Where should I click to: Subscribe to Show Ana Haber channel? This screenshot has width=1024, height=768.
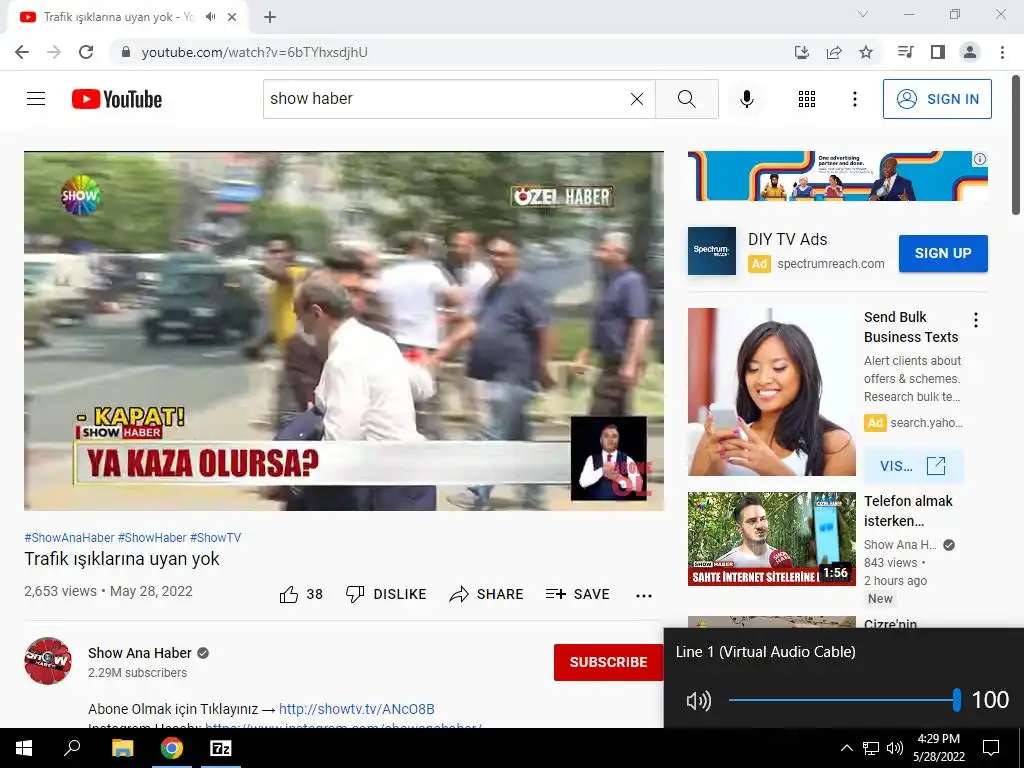click(x=609, y=662)
